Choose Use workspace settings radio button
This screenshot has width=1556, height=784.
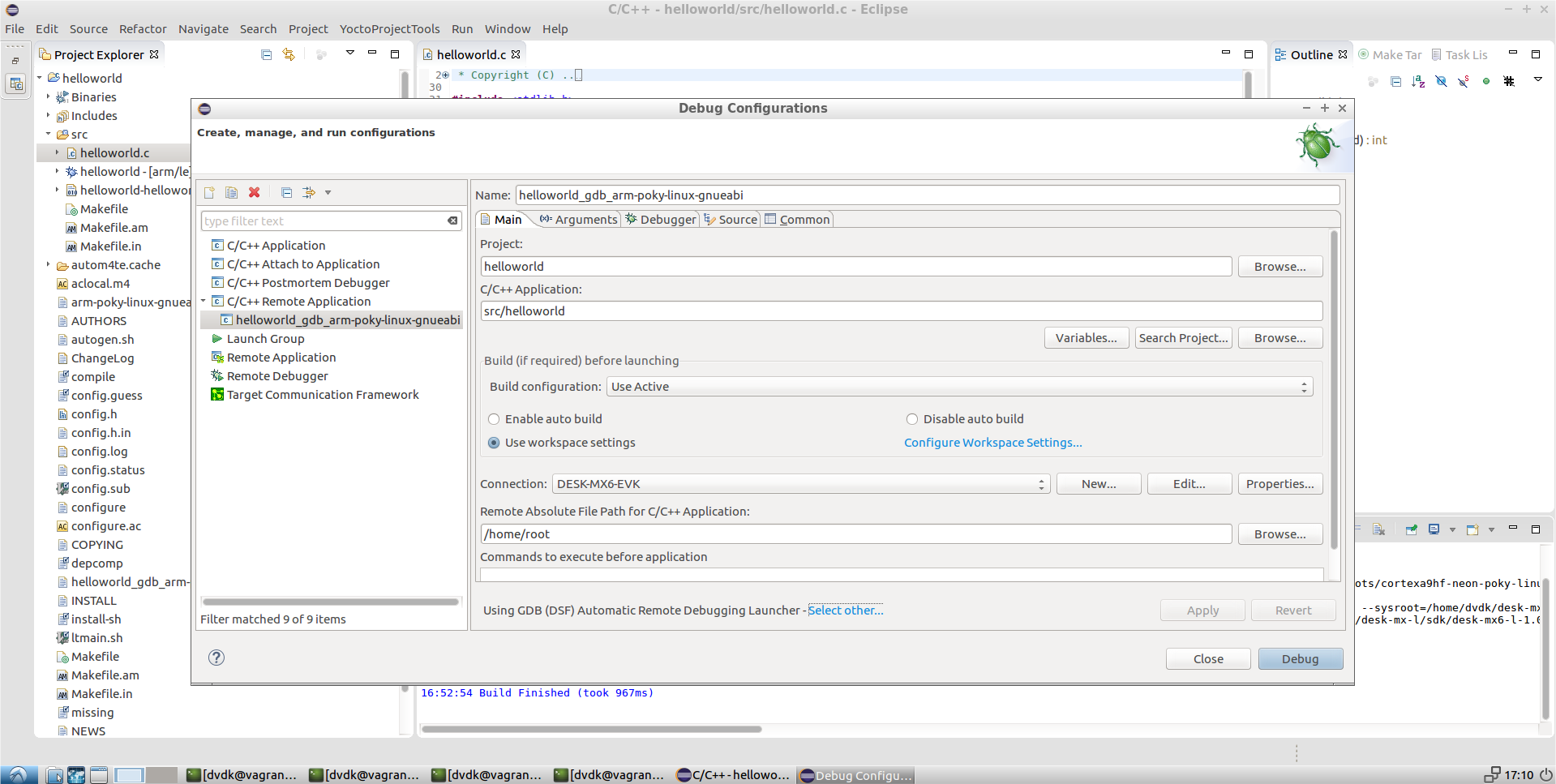(494, 443)
